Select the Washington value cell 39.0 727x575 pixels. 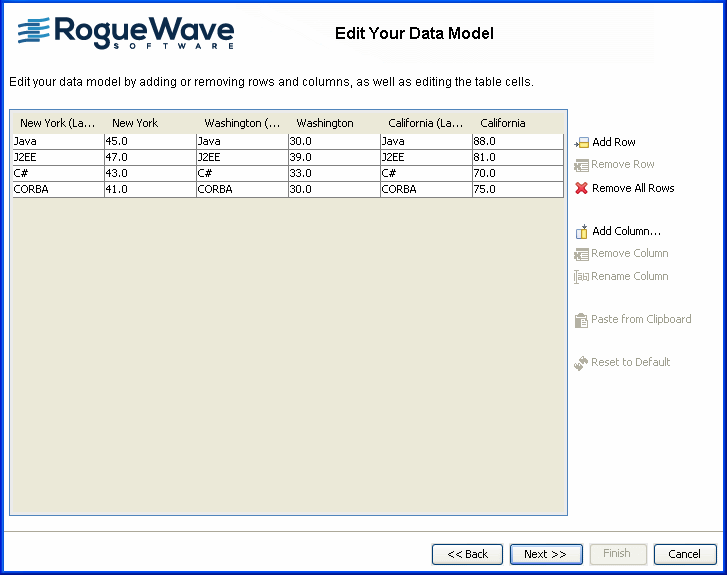pos(333,157)
